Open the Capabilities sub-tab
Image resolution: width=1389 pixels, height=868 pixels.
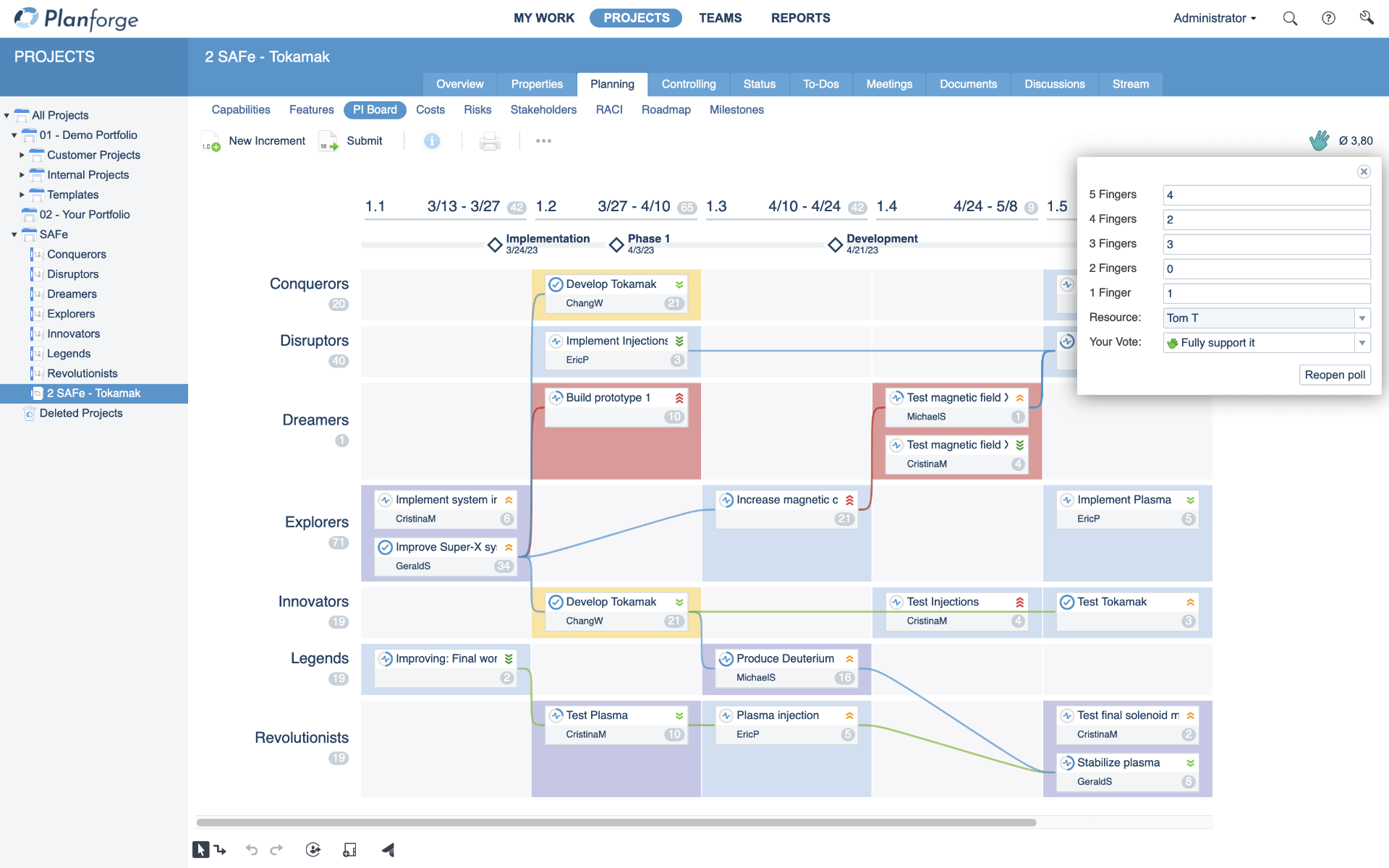point(241,110)
